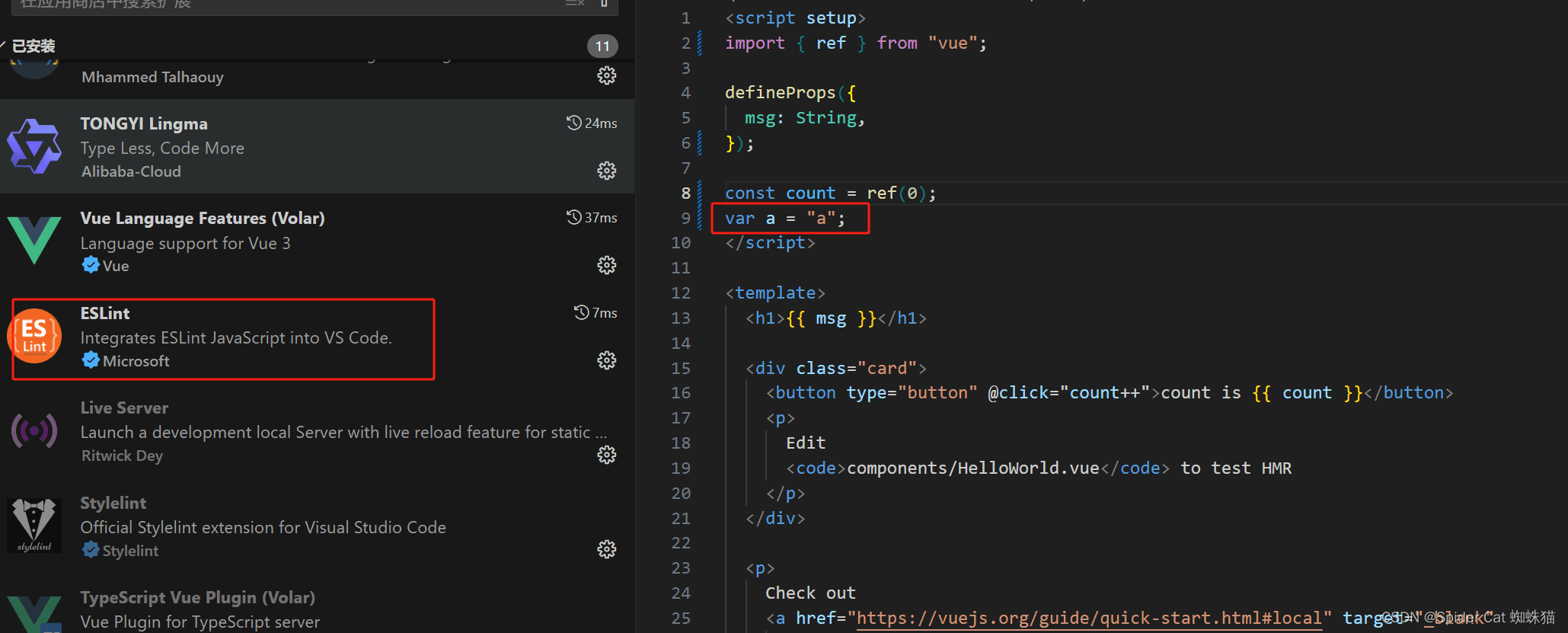Click Volar activation time 37ms icon
This screenshot has width=1568, height=633.
coord(574,217)
